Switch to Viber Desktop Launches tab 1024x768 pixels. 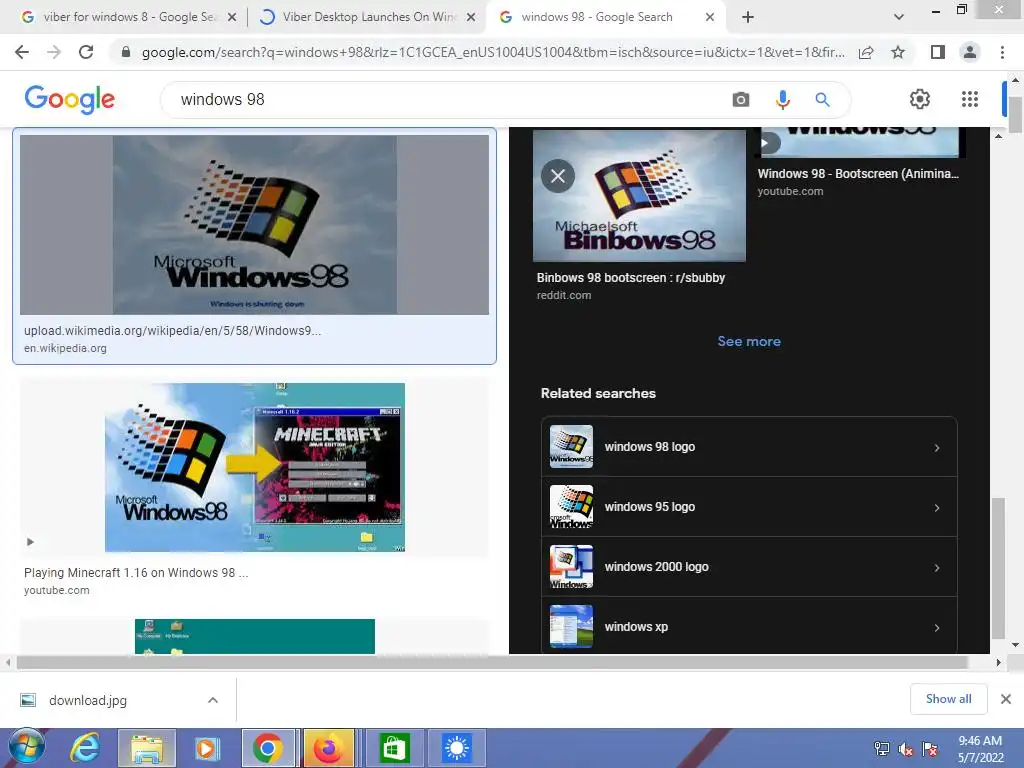369,17
